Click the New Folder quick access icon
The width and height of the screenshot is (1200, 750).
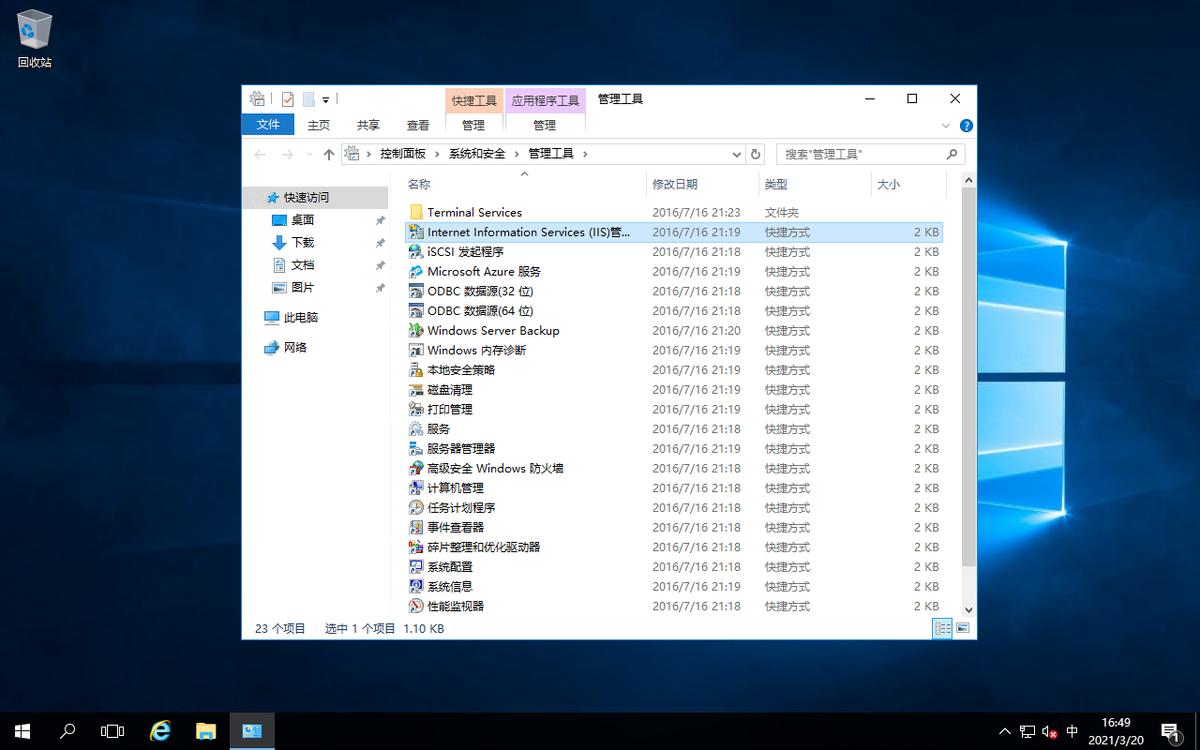[309, 99]
